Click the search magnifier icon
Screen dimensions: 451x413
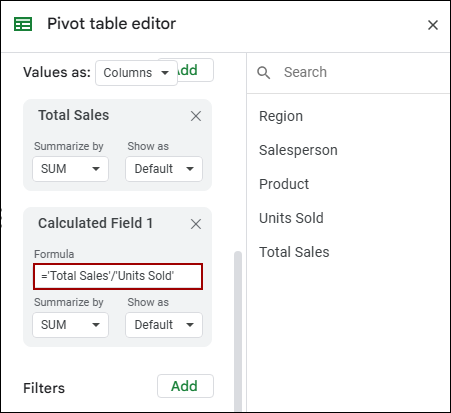click(x=263, y=72)
